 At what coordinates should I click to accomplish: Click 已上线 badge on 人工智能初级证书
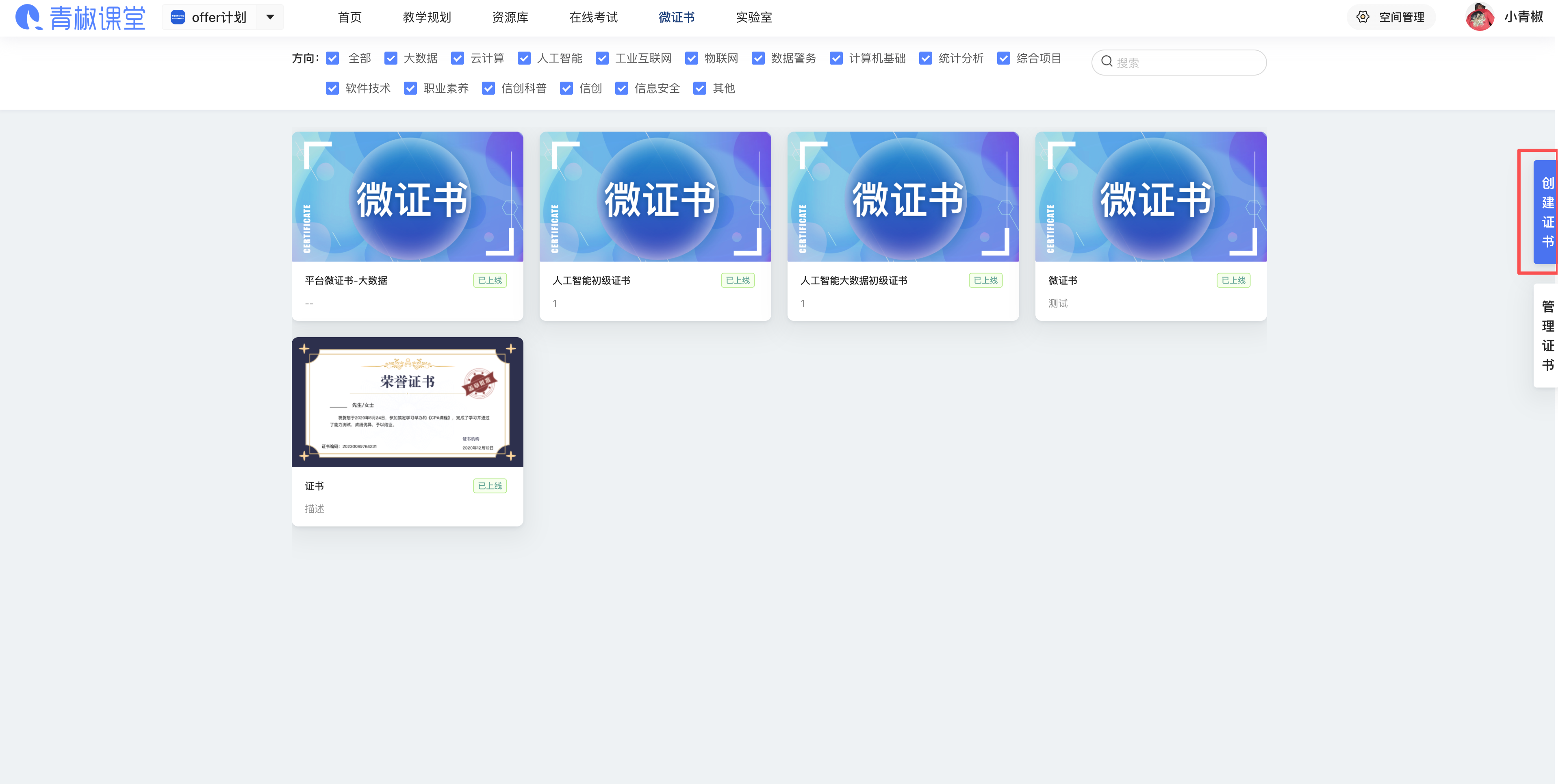(737, 280)
